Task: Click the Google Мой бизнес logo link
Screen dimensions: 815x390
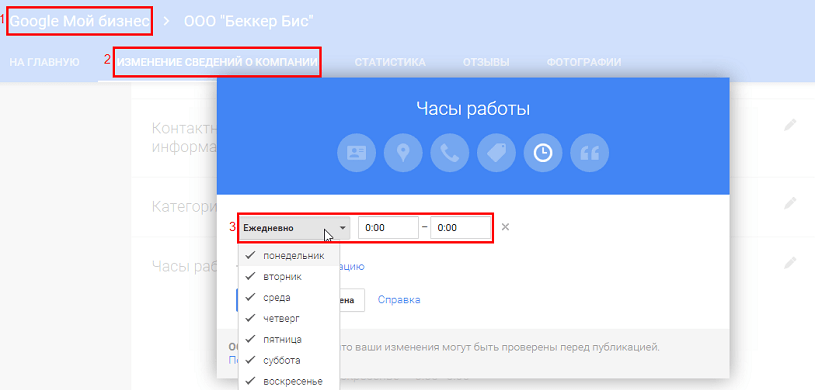Action: tap(80, 21)
